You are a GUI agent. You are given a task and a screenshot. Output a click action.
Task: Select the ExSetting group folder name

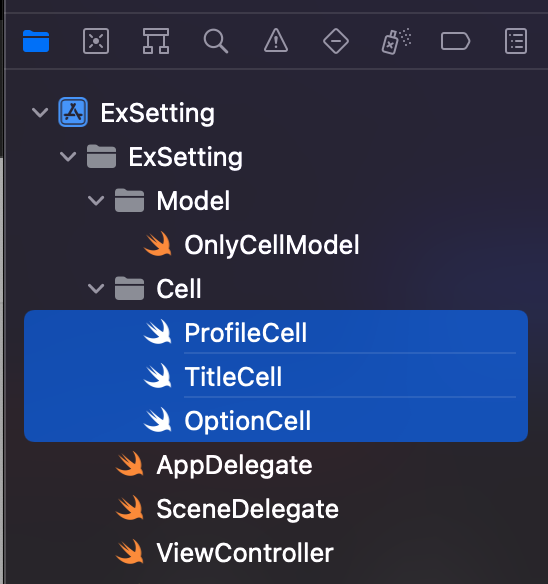(186, 157)
